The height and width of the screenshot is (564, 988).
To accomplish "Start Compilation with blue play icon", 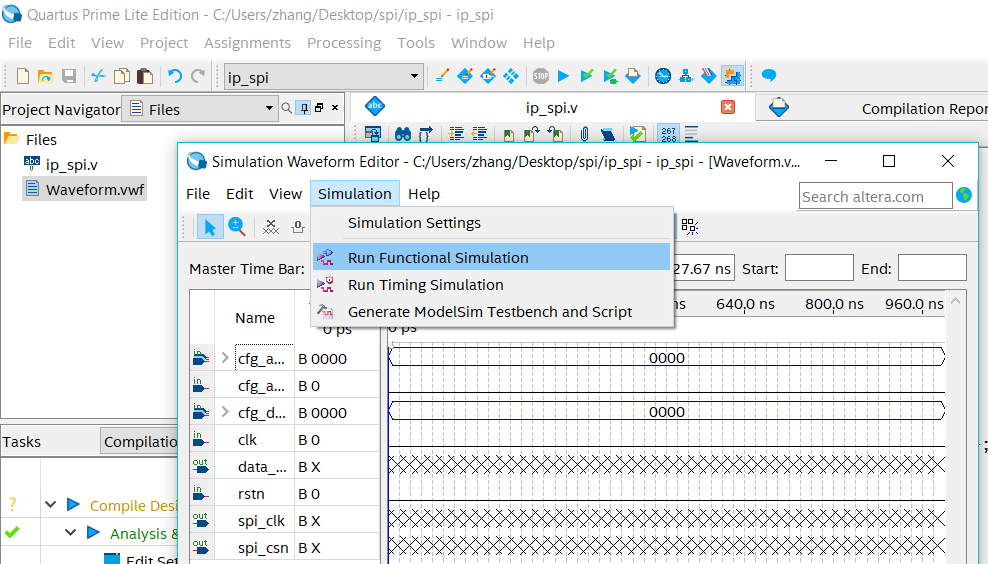I will pyautogui.click(x=563, y=76).
